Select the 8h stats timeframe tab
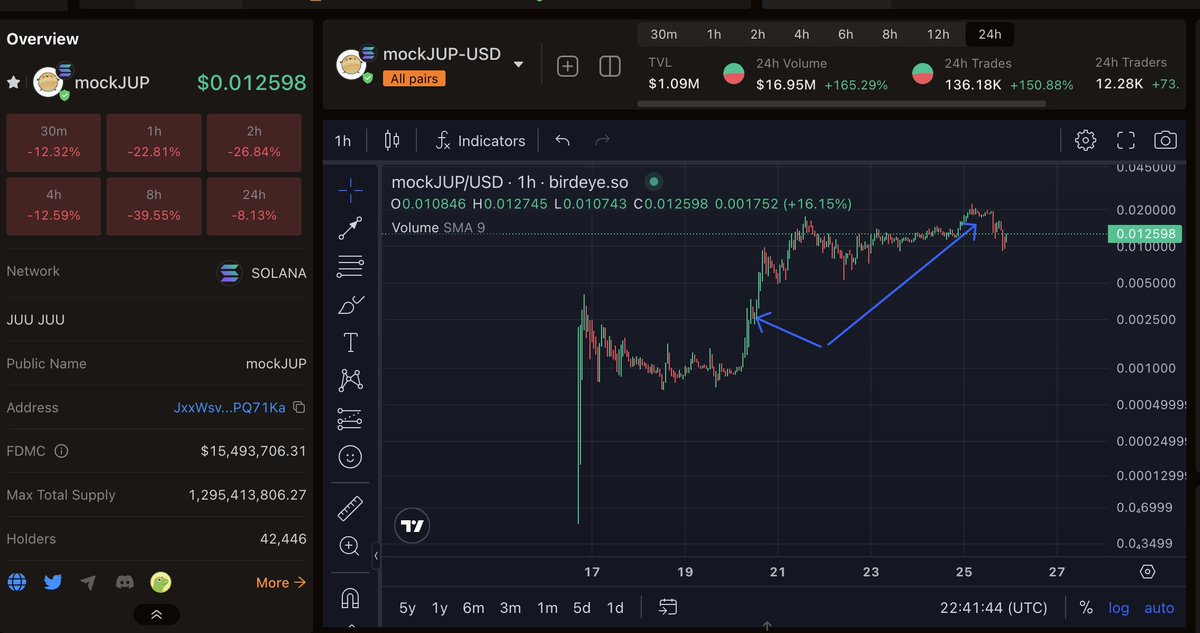 coord(890,34)
